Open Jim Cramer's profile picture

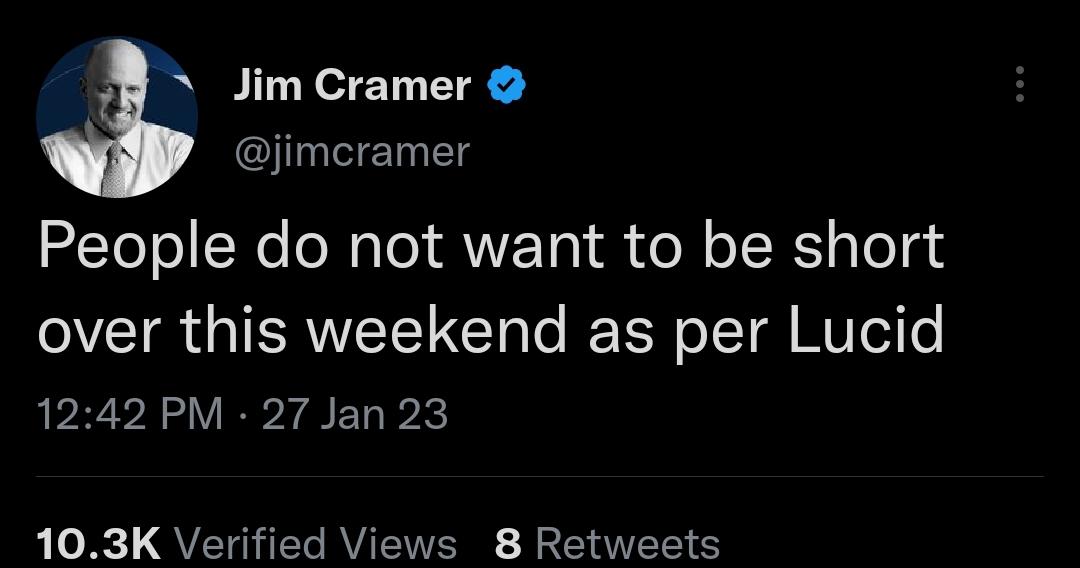pyautogui.click(x=117, y=120)
